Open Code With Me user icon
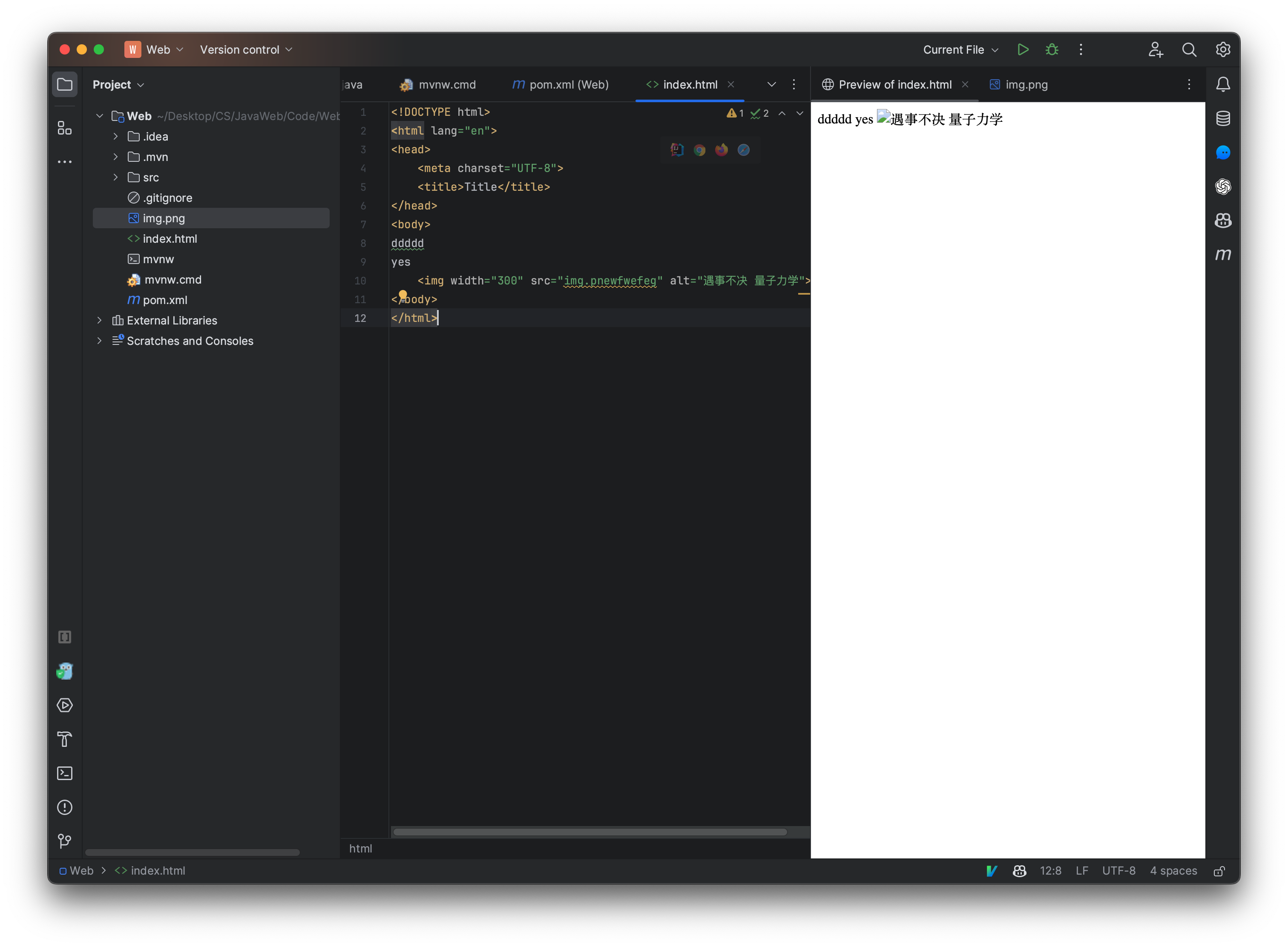The height and width of the screenshot is (947, 1288). [x=1156, y=50]
